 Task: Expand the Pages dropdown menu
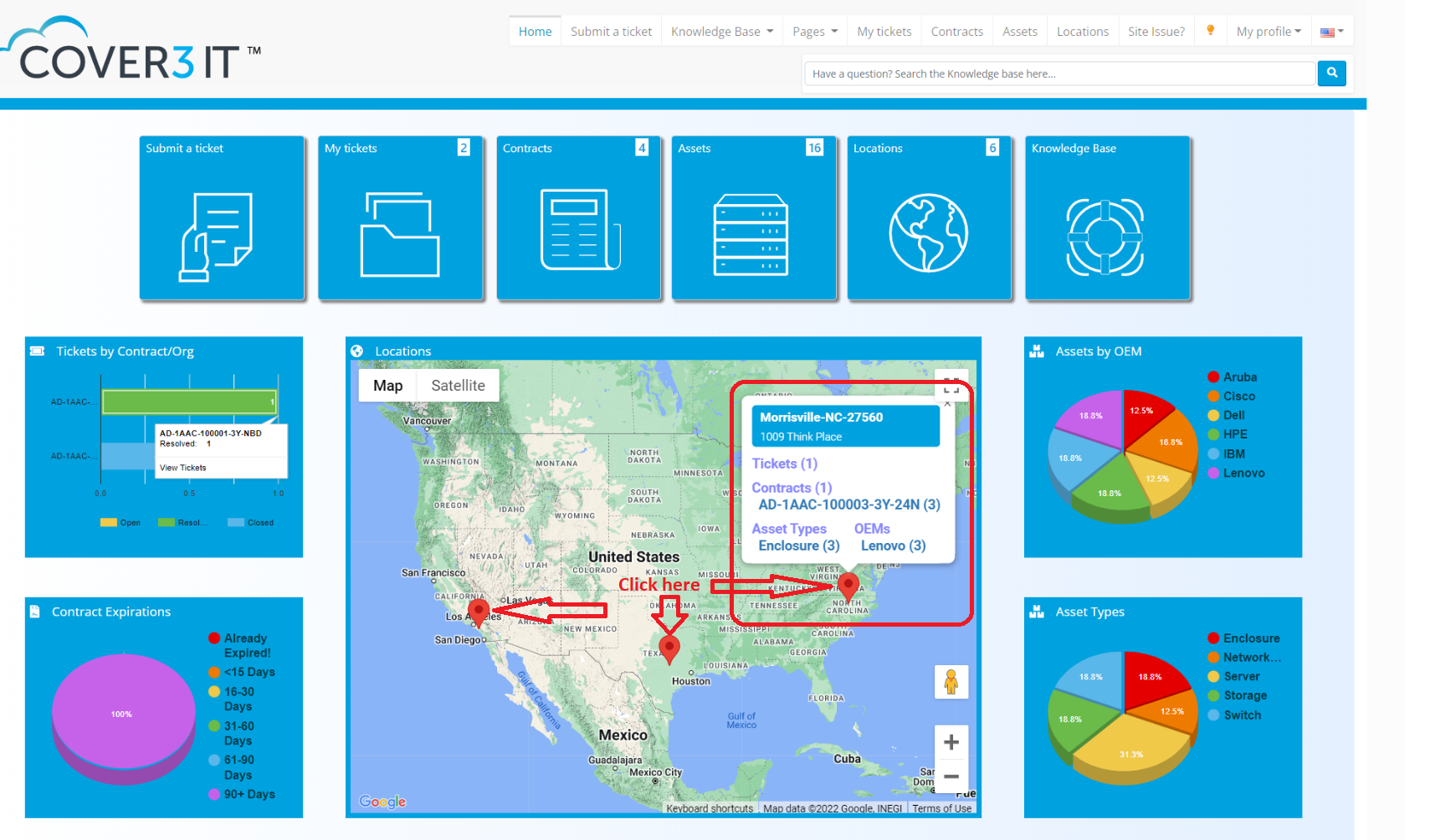tap(814, 32)
